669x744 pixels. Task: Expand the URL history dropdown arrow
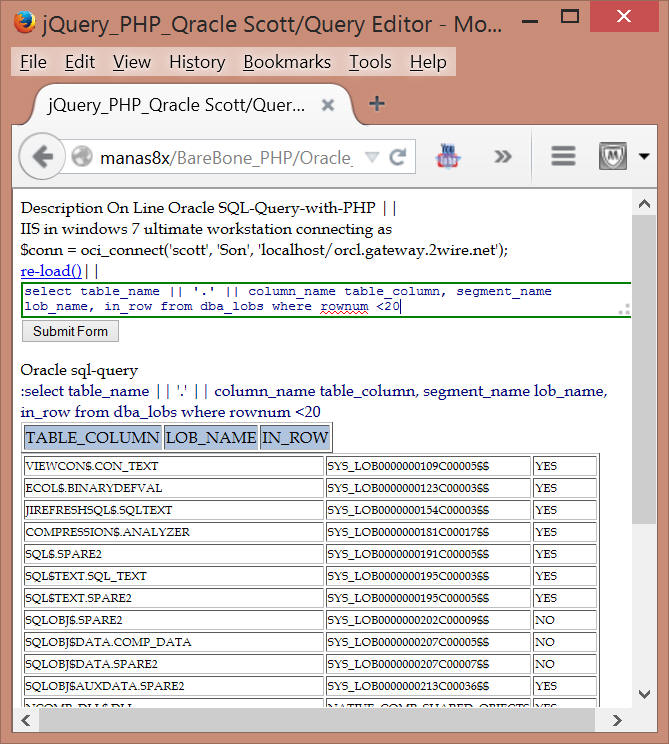click(x=372, y=158)
